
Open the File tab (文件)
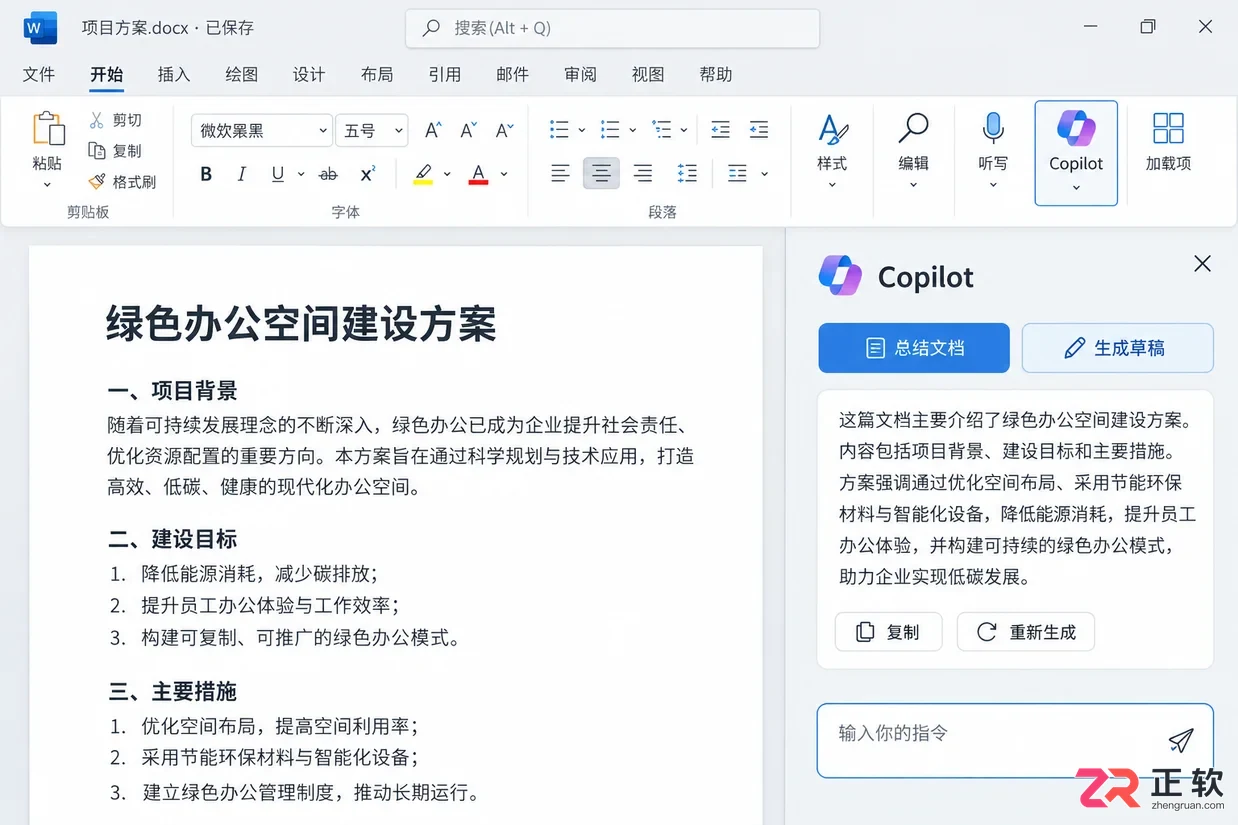pos(39,74)
